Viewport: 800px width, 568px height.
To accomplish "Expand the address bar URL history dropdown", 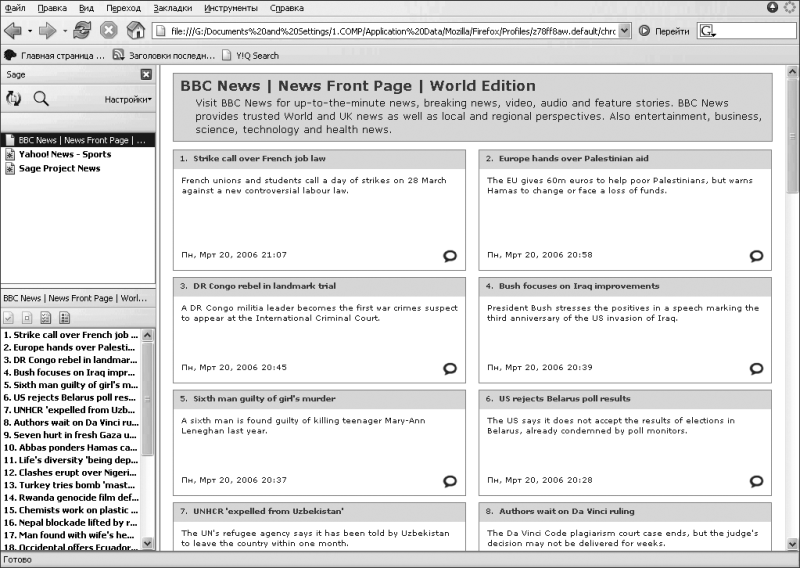I will click(625, 31).
